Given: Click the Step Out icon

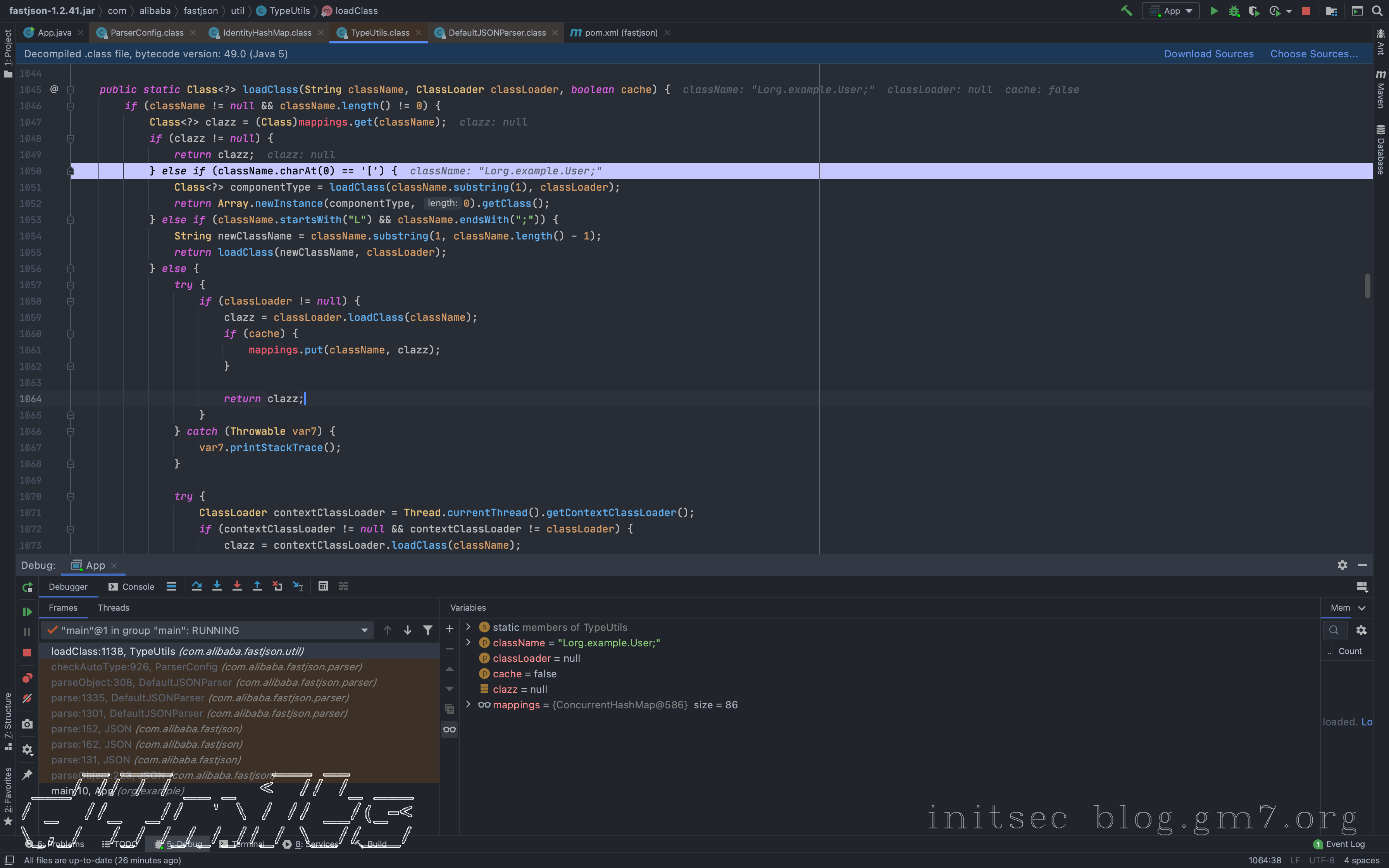Looking at the screenshot, I should click(257, 586).
